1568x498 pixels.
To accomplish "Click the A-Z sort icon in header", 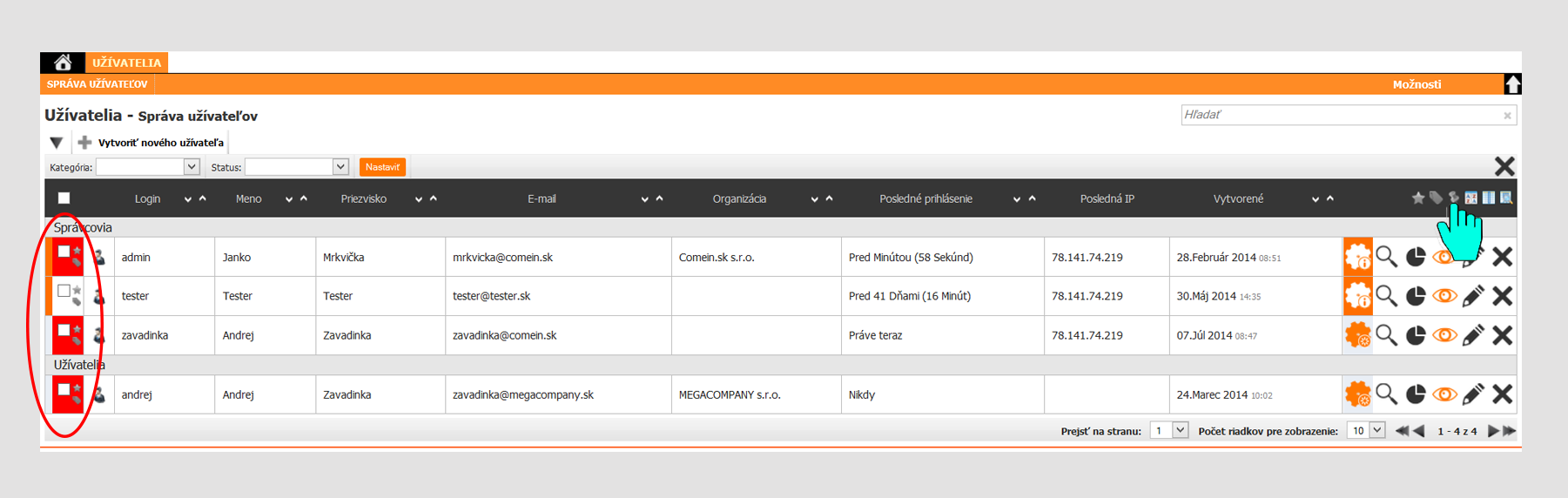I will pos(1470,199).
